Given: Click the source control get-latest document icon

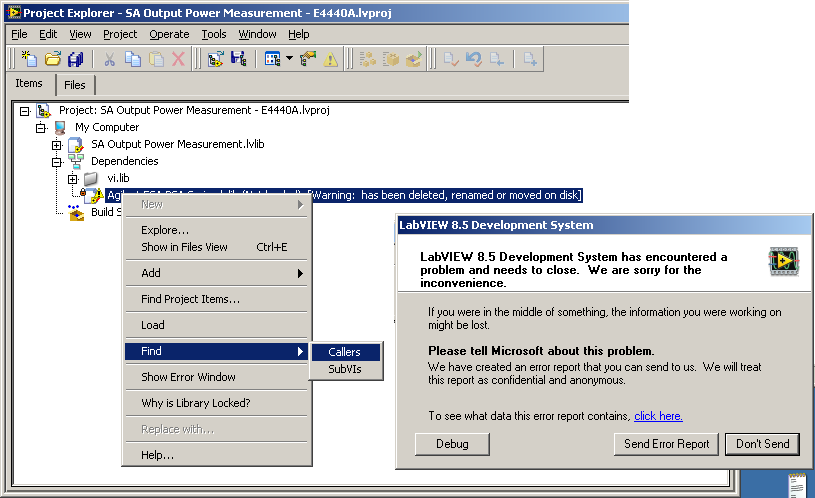Looking at the screenshot, I should [x=496, y=59].
